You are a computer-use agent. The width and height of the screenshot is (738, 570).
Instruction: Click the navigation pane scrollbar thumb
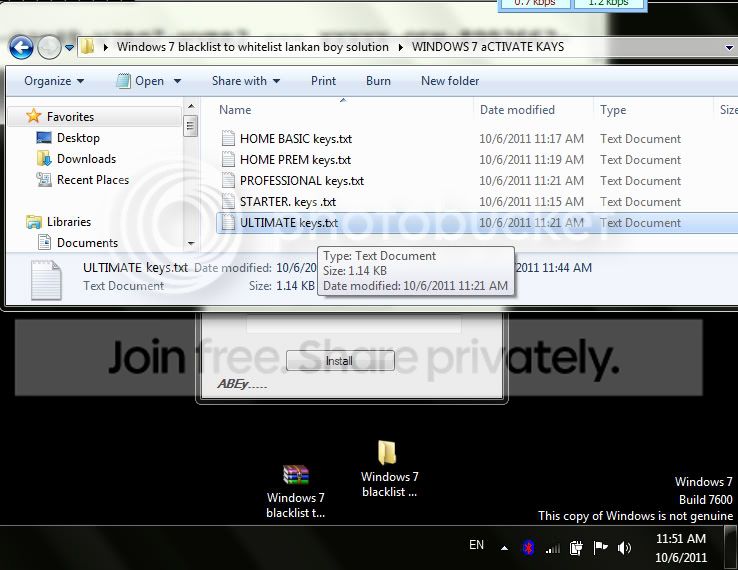(x=190, y=126)
